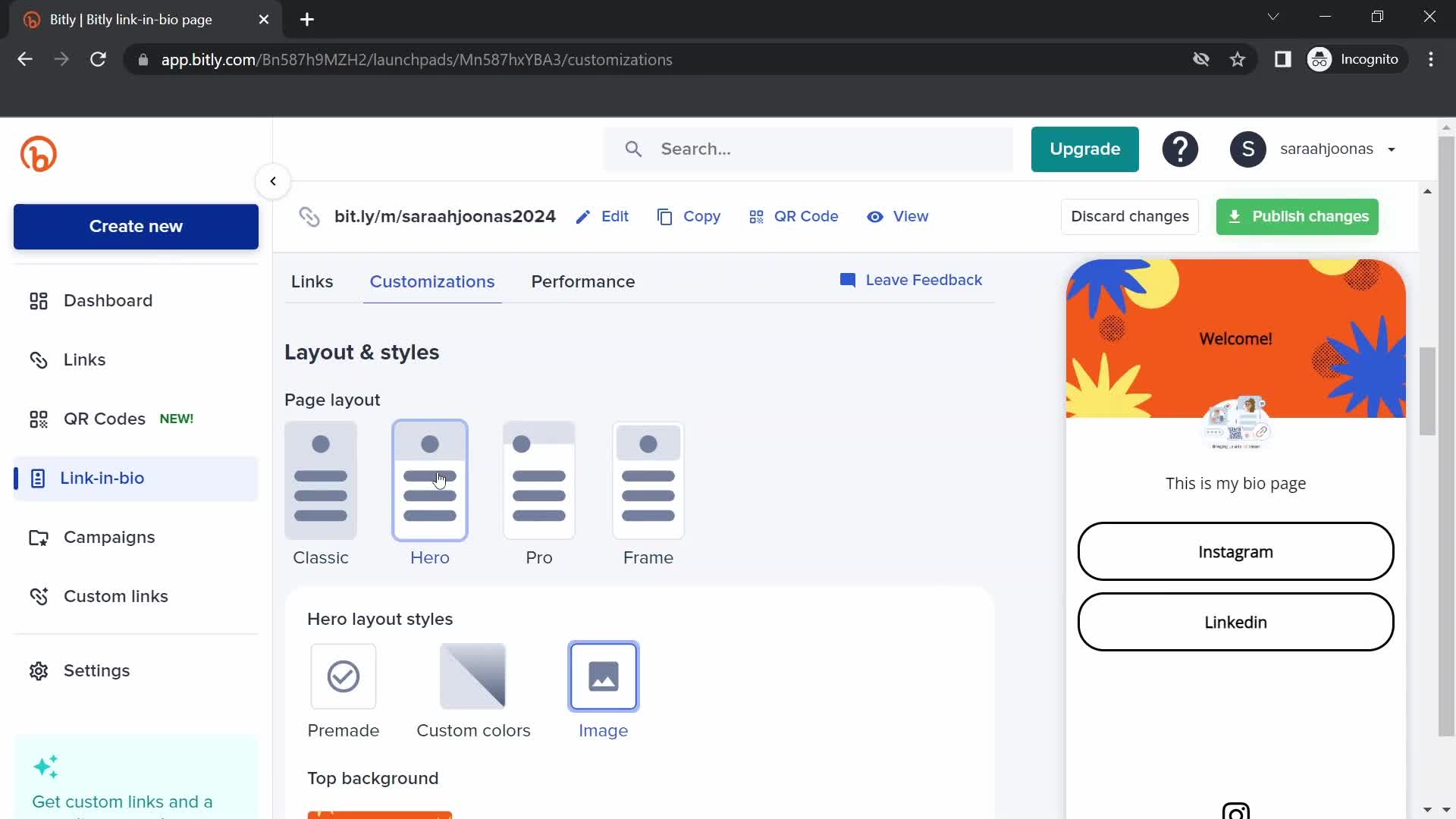
Task: Click the Incognito profile indicator
Action: pos(1356,59)
